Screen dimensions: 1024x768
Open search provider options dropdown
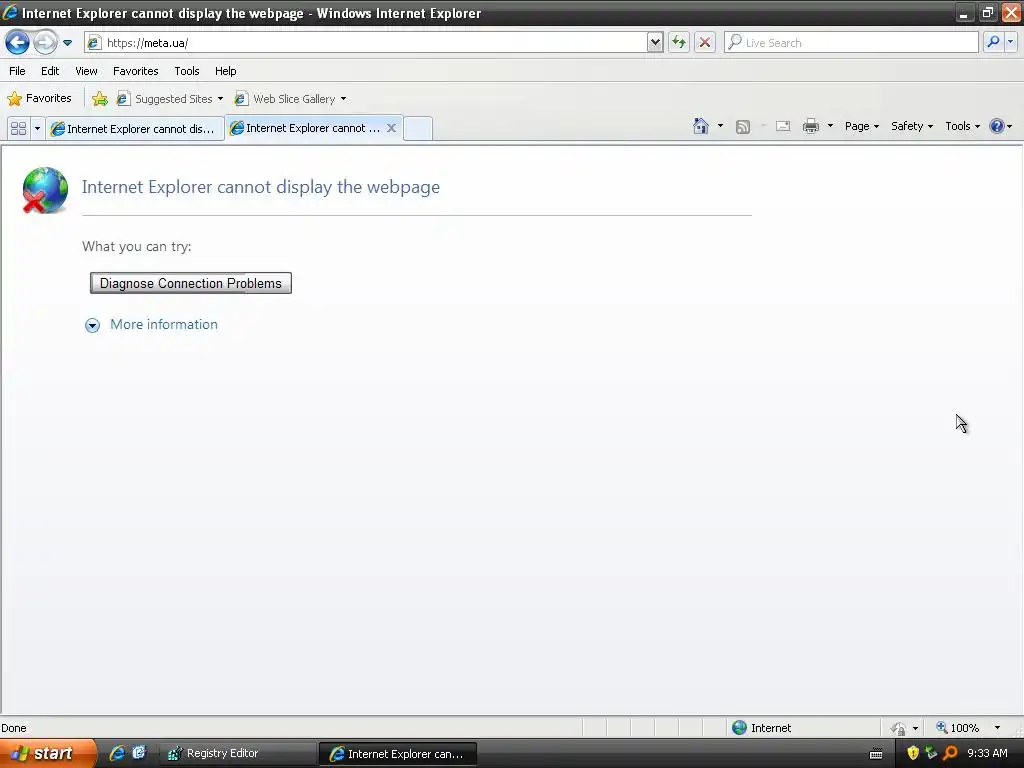point(1010,42)
